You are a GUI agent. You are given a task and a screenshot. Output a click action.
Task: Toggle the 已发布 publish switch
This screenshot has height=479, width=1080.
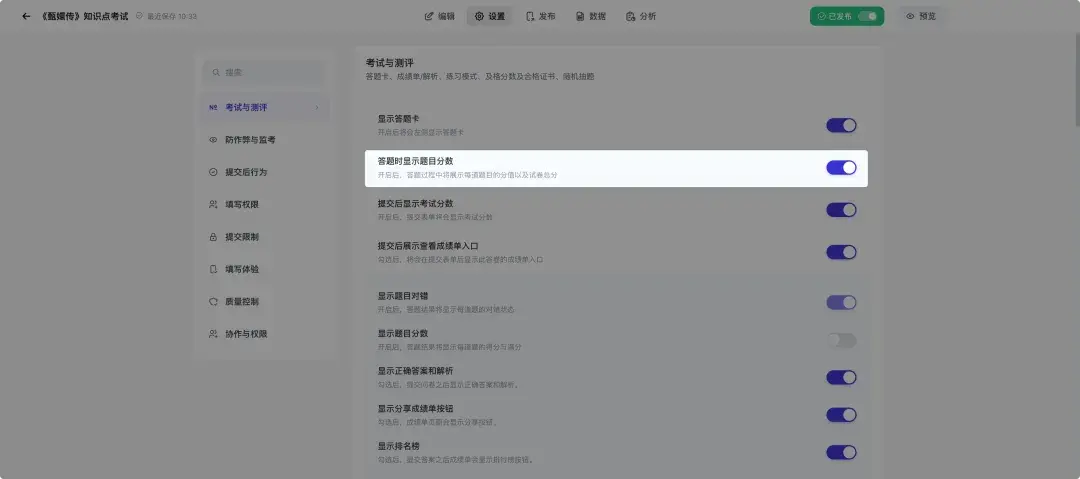[867, 16]
